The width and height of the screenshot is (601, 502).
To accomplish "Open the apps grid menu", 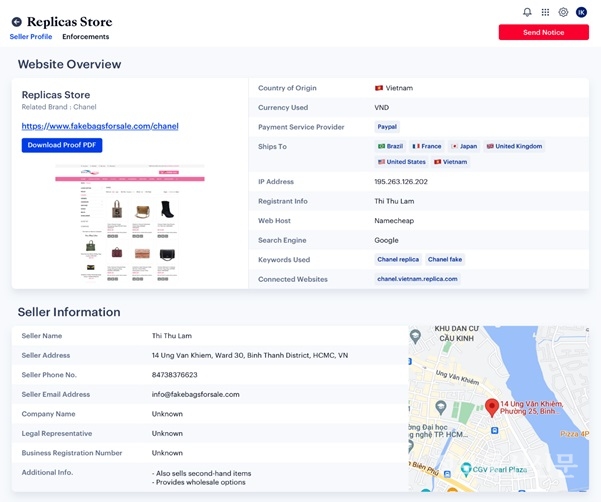I will [x=545, y=12].
